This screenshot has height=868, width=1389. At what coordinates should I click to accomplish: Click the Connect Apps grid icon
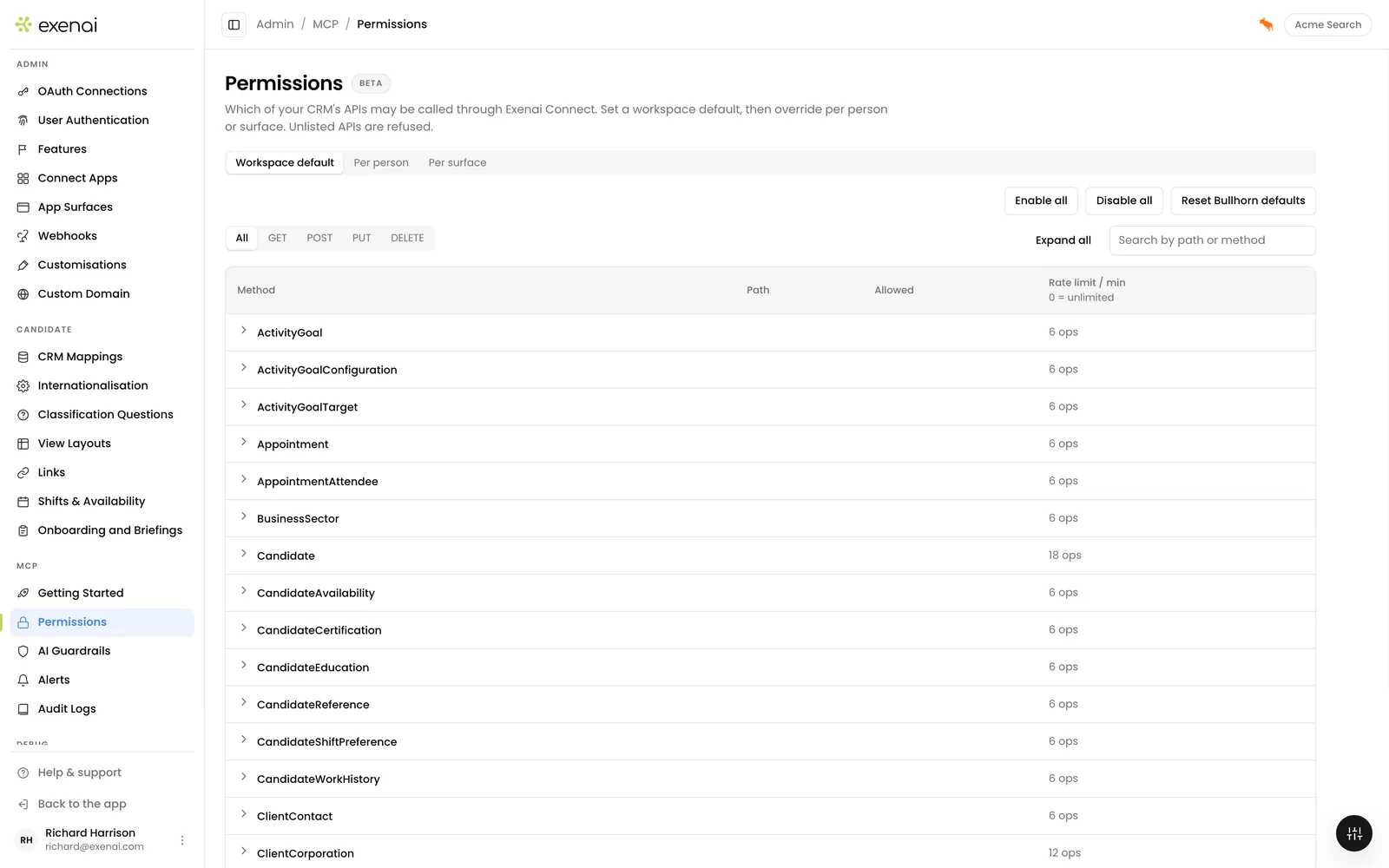(23, 178)
